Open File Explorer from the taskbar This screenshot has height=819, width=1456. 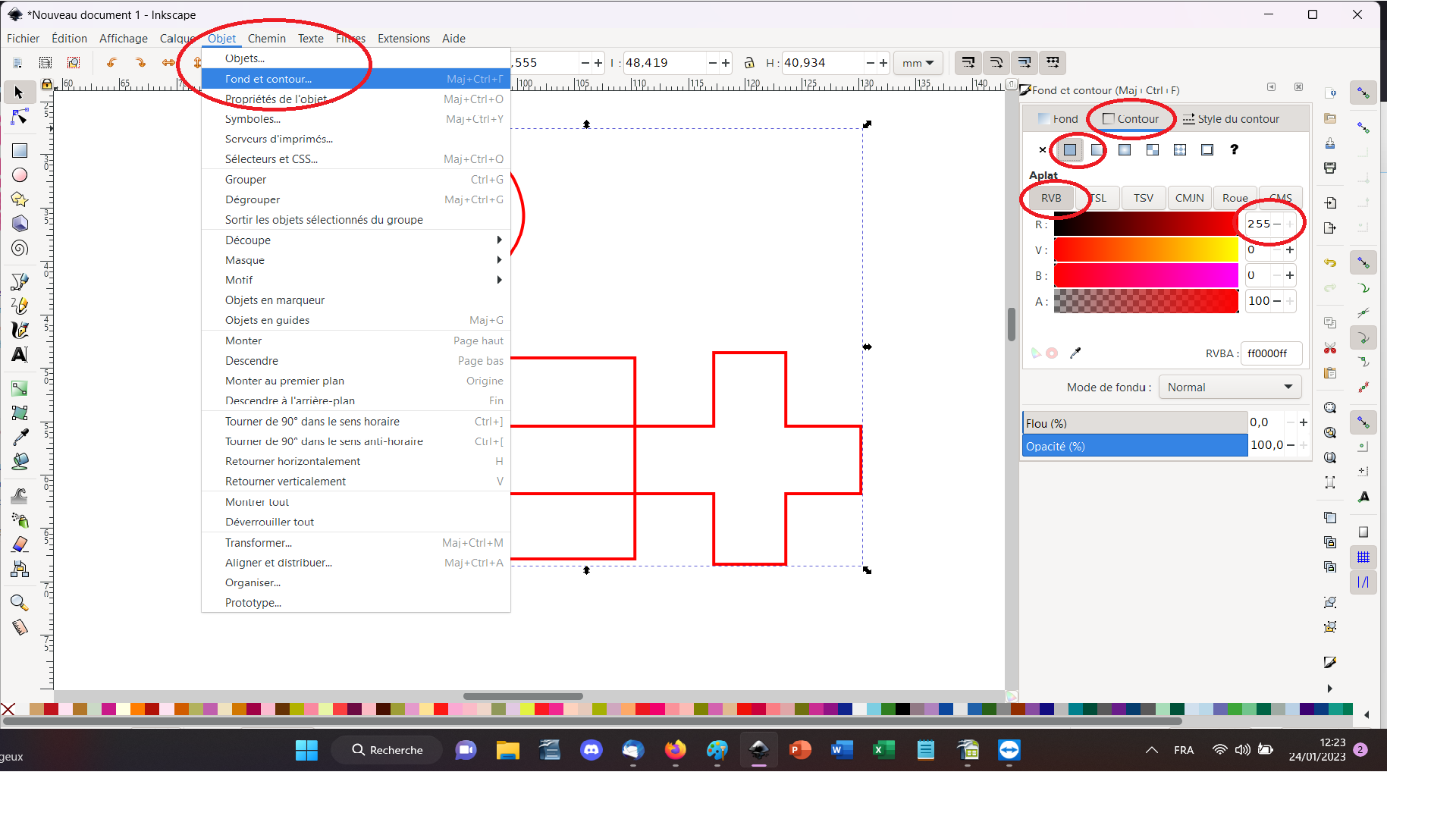pyautogui.click(x=507, y=750)
